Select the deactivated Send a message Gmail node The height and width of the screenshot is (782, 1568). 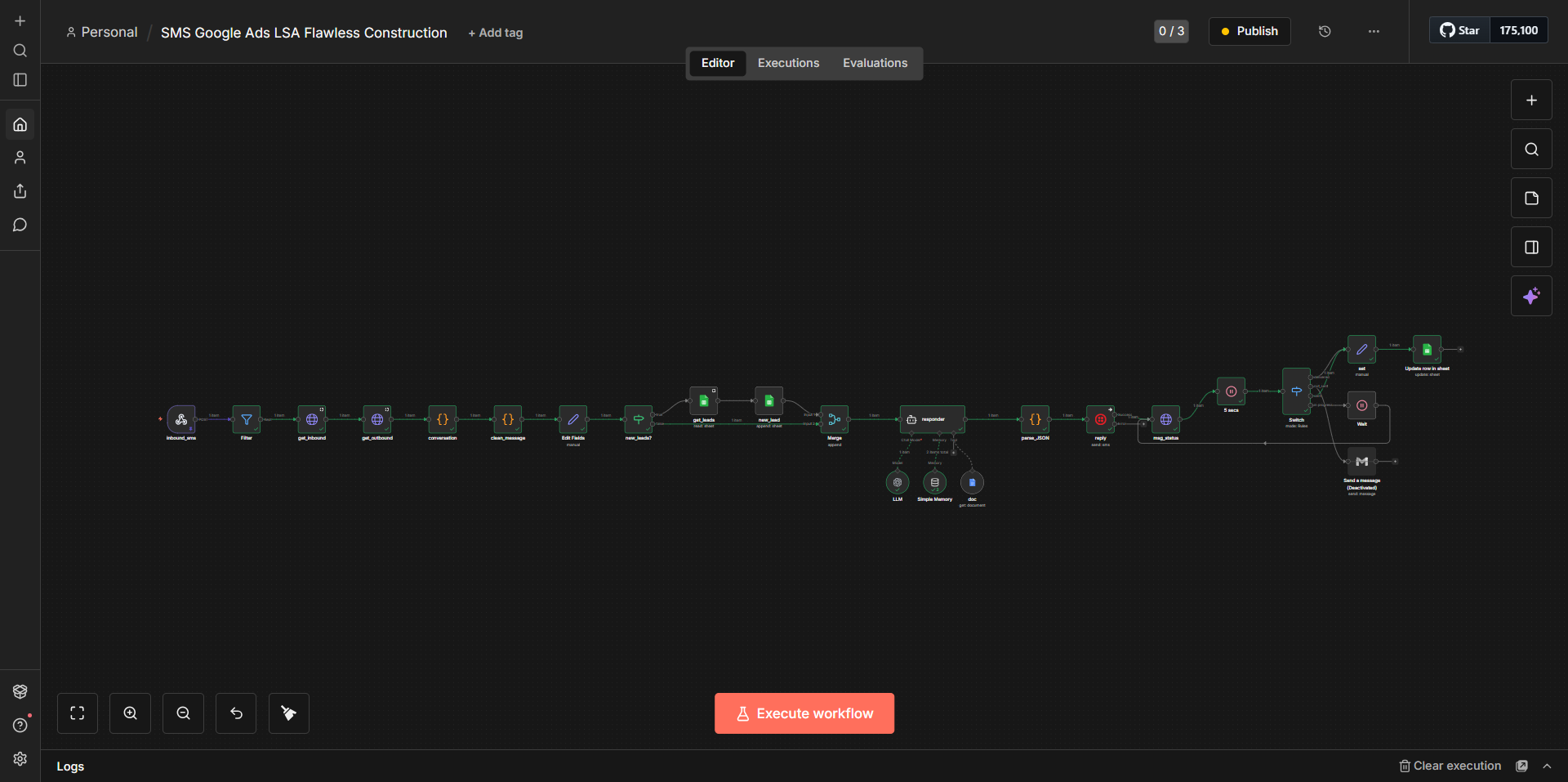click(1361, 461)
